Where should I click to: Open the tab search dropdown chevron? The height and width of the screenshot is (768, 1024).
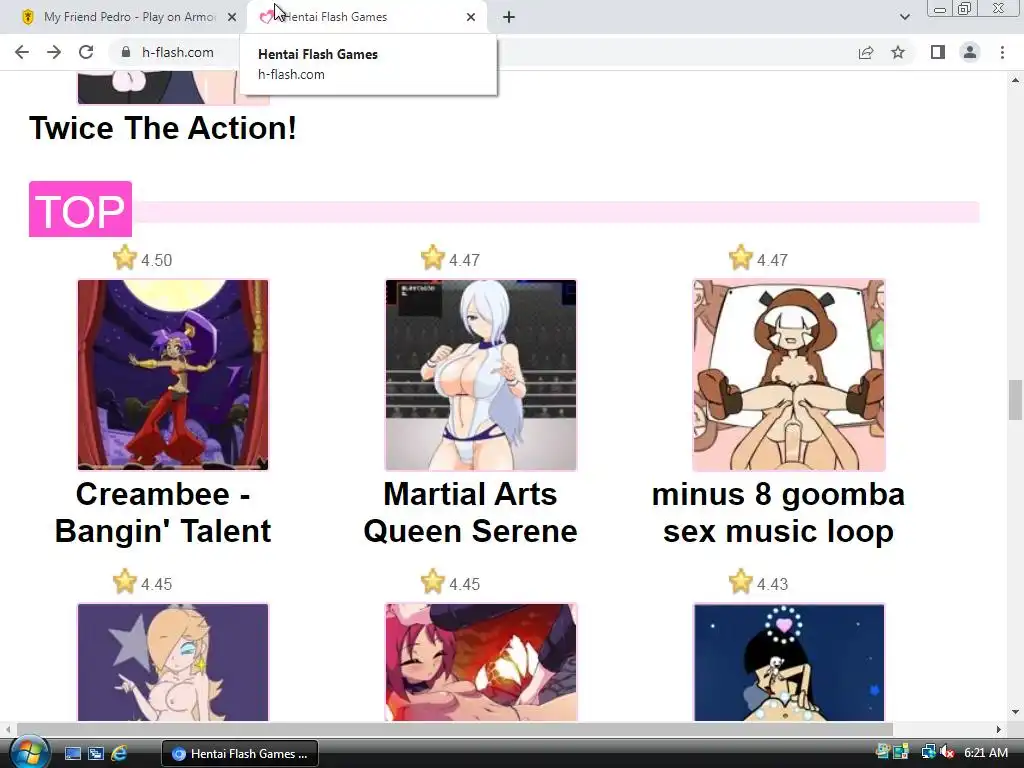coord(904,17)
